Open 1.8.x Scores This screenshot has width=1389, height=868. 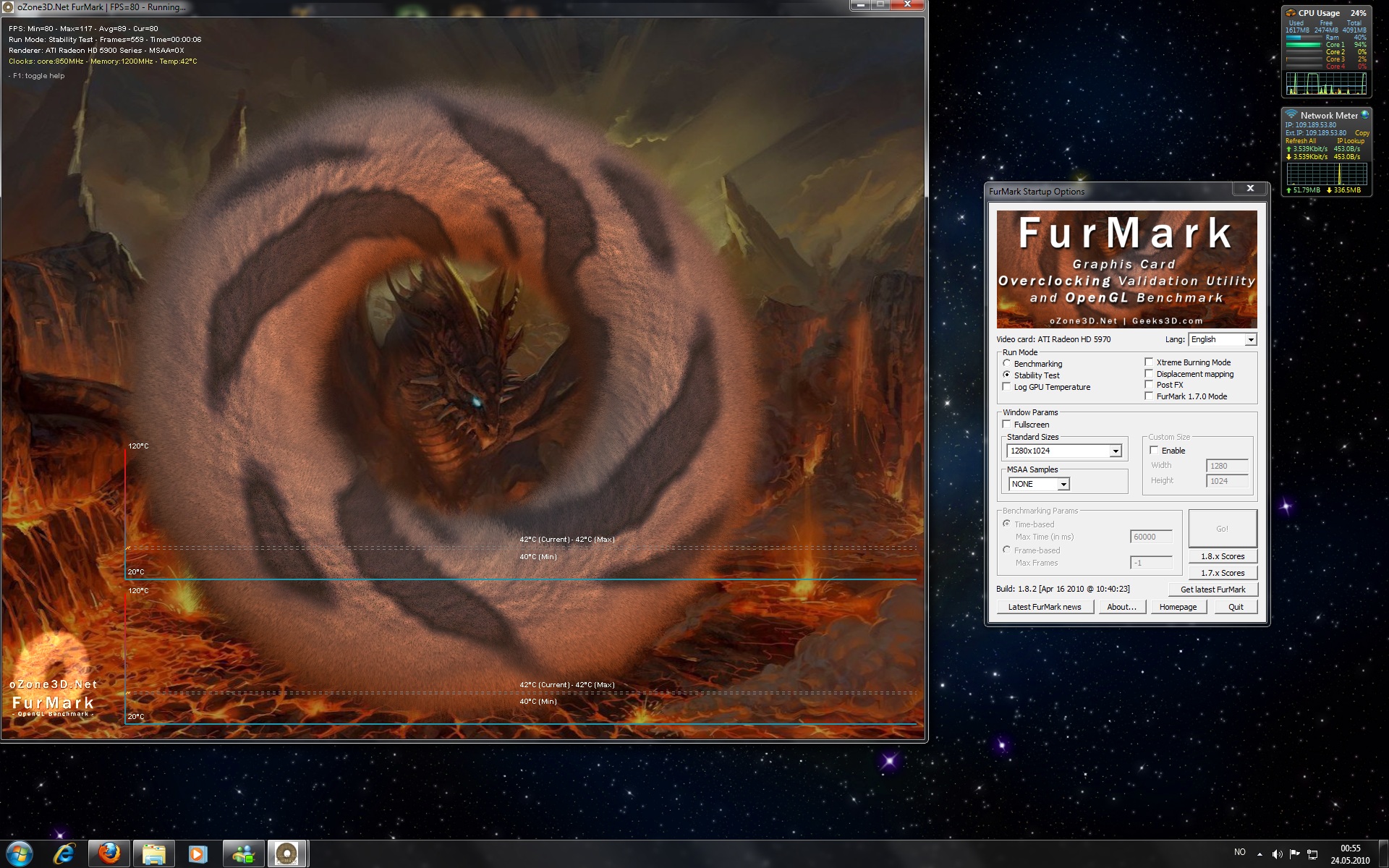pyautogui.click(x=1223, y=556)
